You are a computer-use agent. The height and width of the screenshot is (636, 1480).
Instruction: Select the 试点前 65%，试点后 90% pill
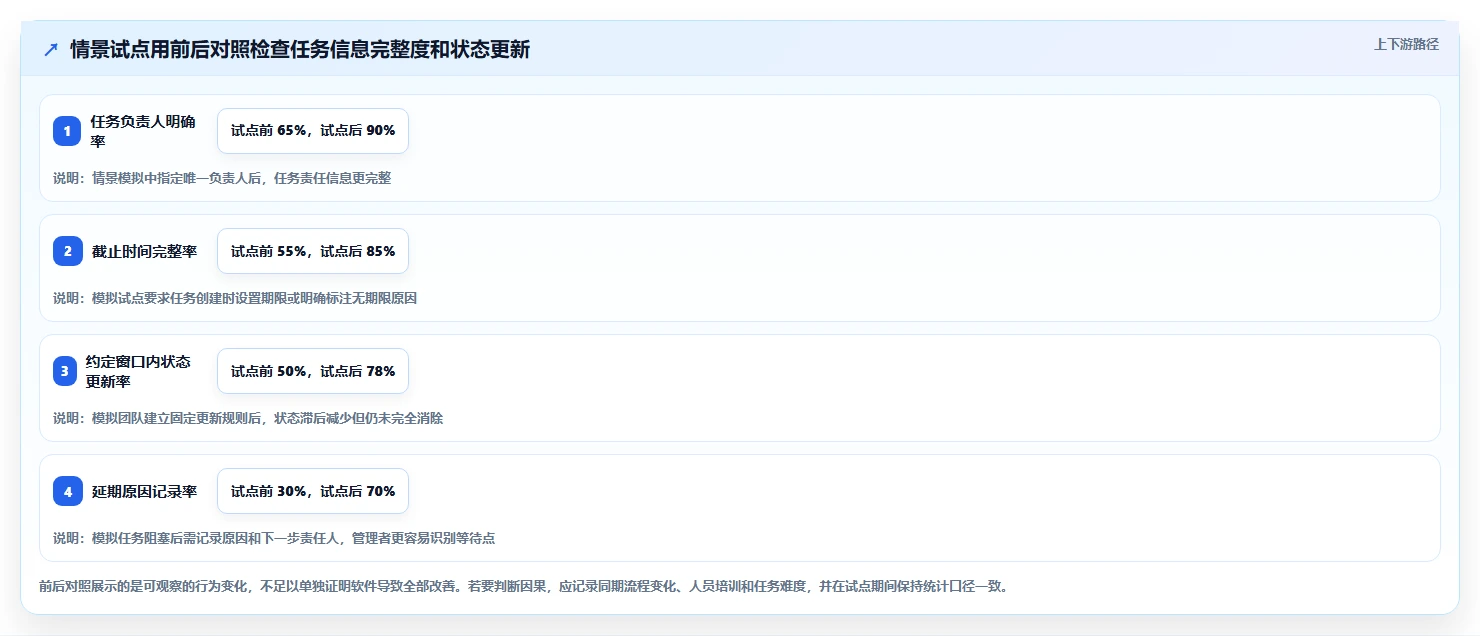pyautogui.click(x=313, y=131)
